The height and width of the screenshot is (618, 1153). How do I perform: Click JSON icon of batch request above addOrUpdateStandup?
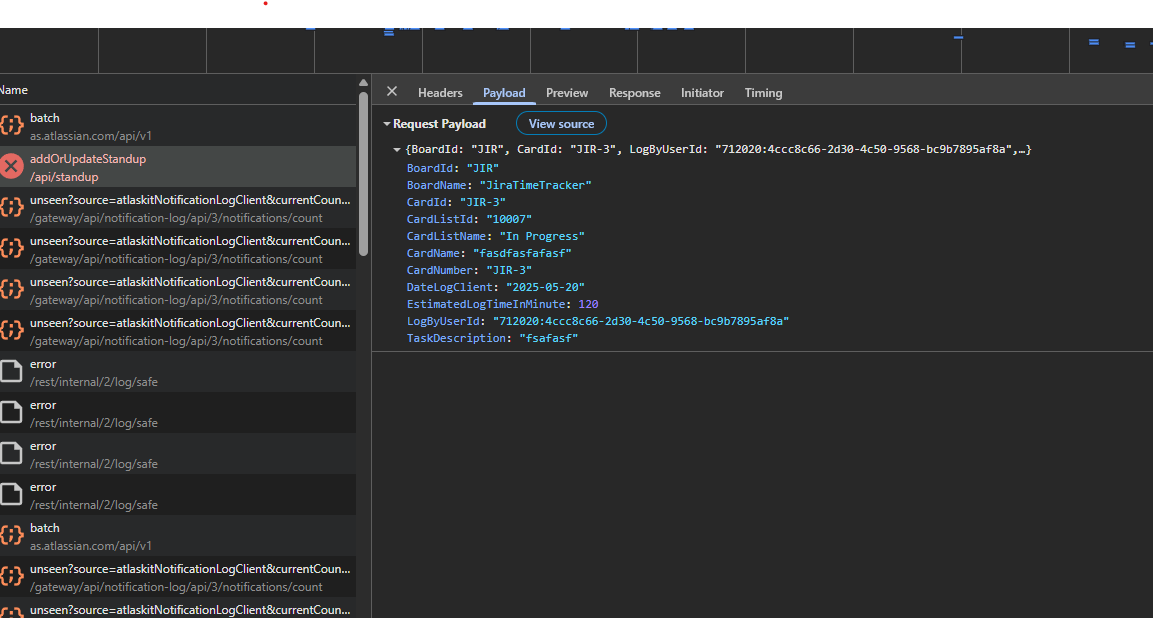(11, 125)
